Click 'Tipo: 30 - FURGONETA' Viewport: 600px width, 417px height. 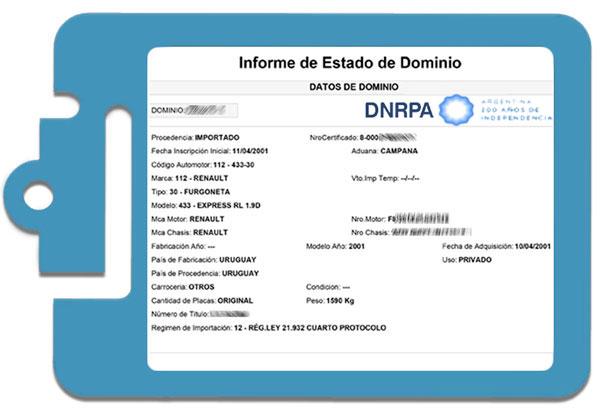[x=191, y=192]
